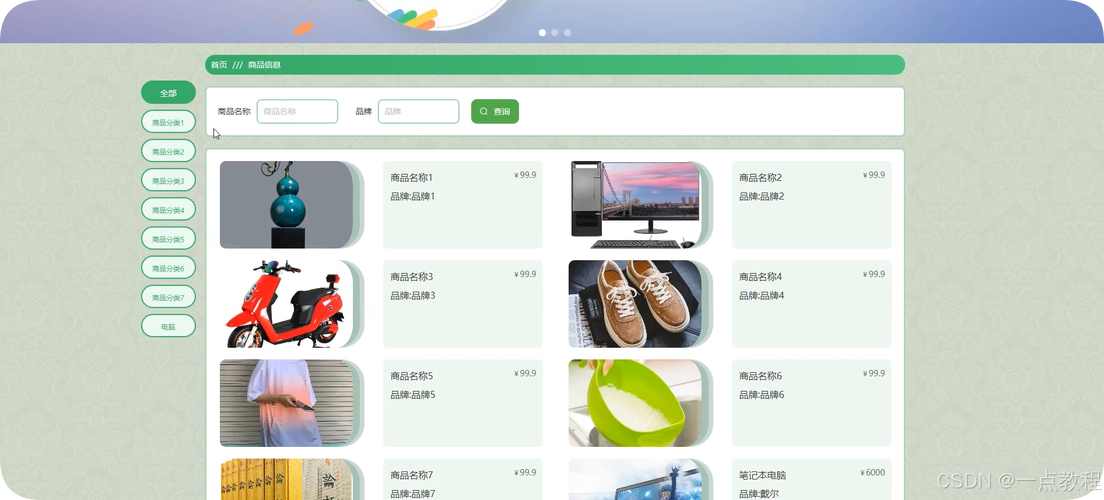Open the green rice strainer image
This screenshot has width=1104, height=500.
pos(635,404)
